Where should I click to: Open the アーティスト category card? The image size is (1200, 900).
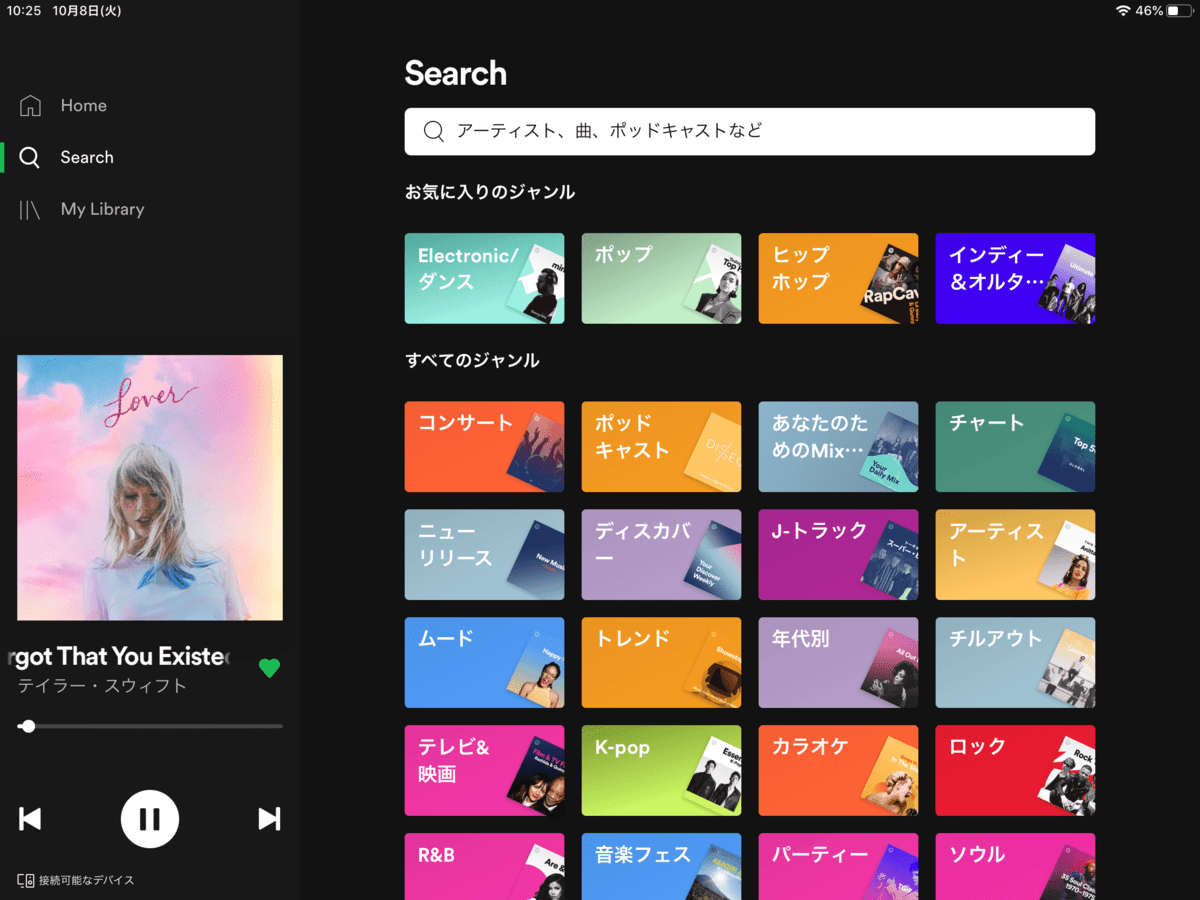1015,555
